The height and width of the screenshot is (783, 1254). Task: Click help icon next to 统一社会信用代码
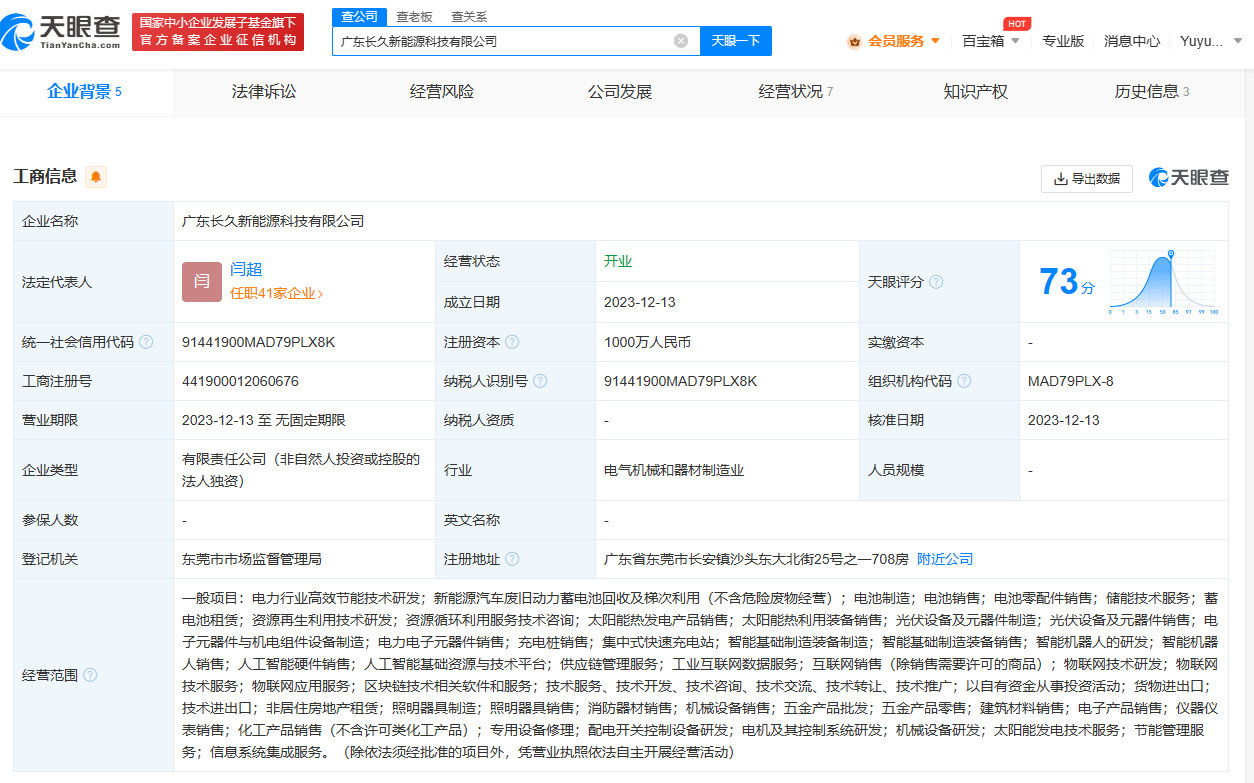pos(146,342)
